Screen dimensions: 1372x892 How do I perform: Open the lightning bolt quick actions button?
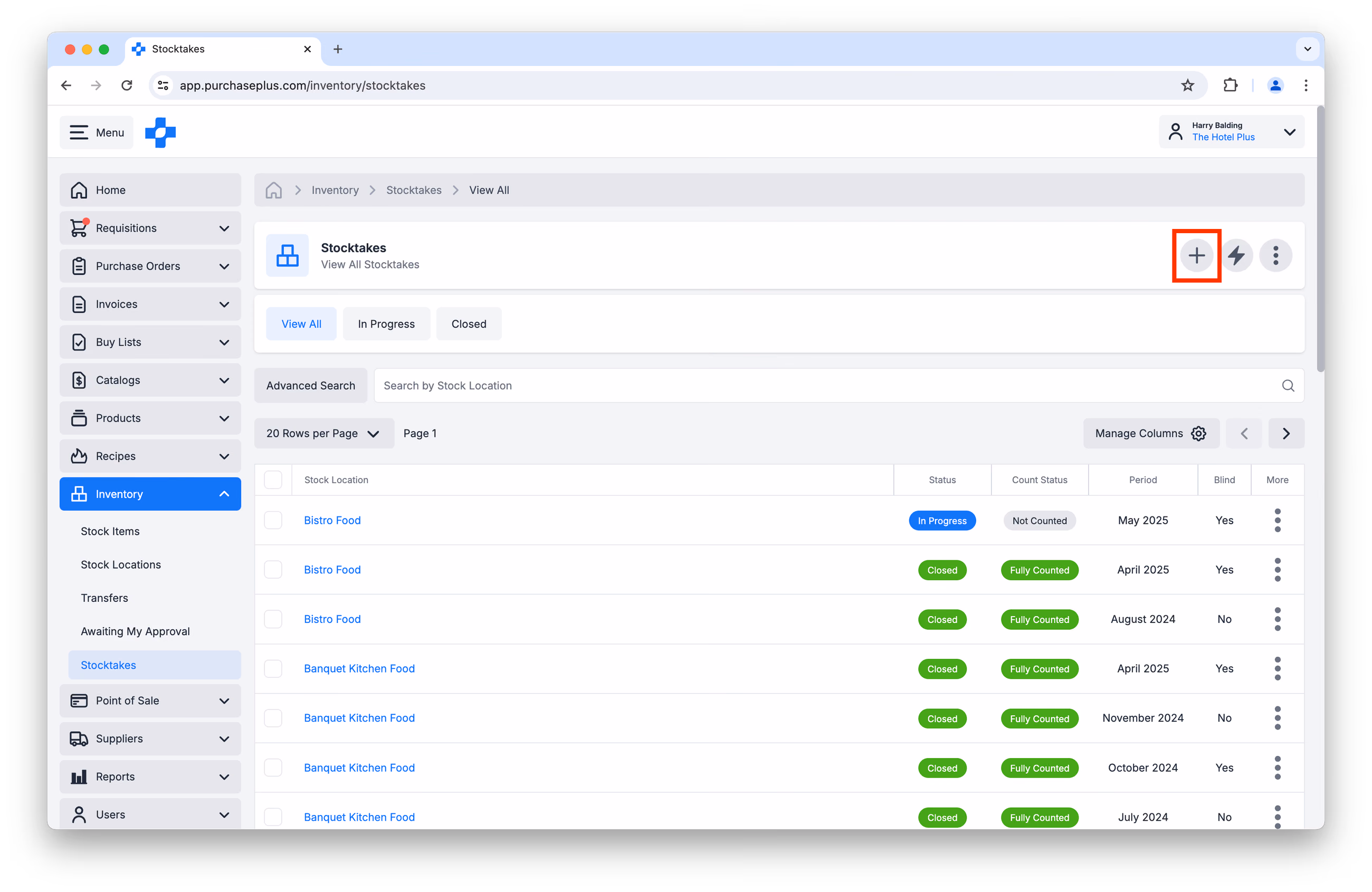click(x=1236, y=255)
